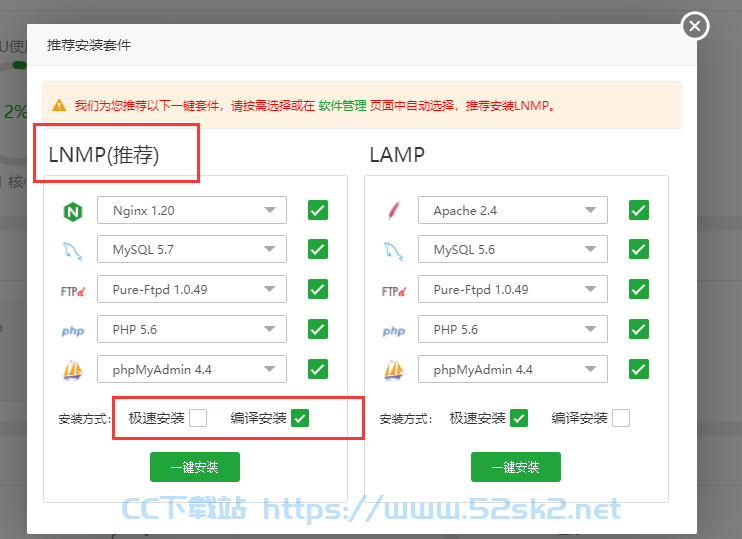Uncheck LNMP PHP 5.6 checkbox
The width and height of the screenshot is (742, 539).
pos(318,329)
